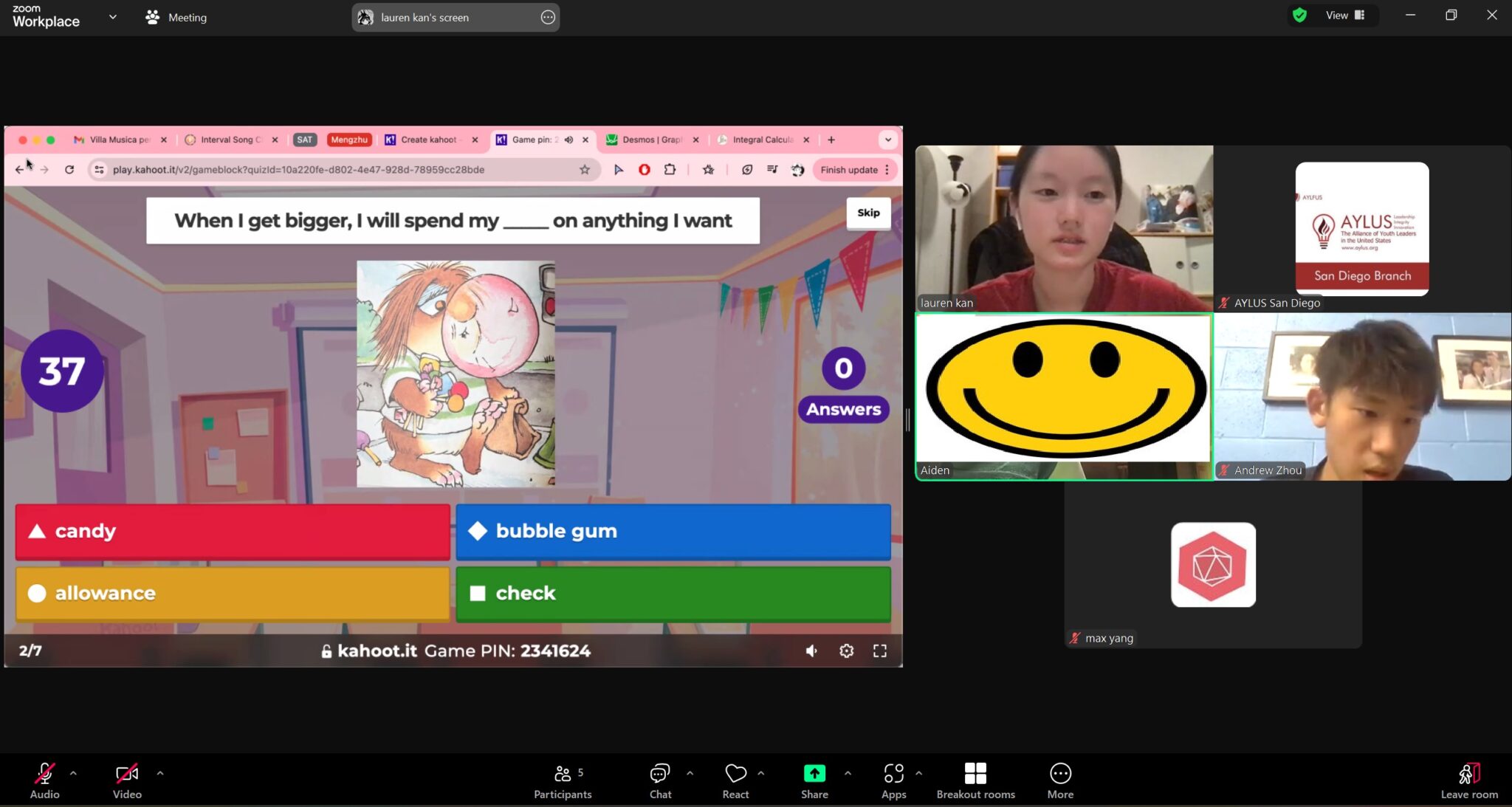Select max yang's participant tile
Viewport: 1512px width, 807px height.
click(x=1213, y=565)
